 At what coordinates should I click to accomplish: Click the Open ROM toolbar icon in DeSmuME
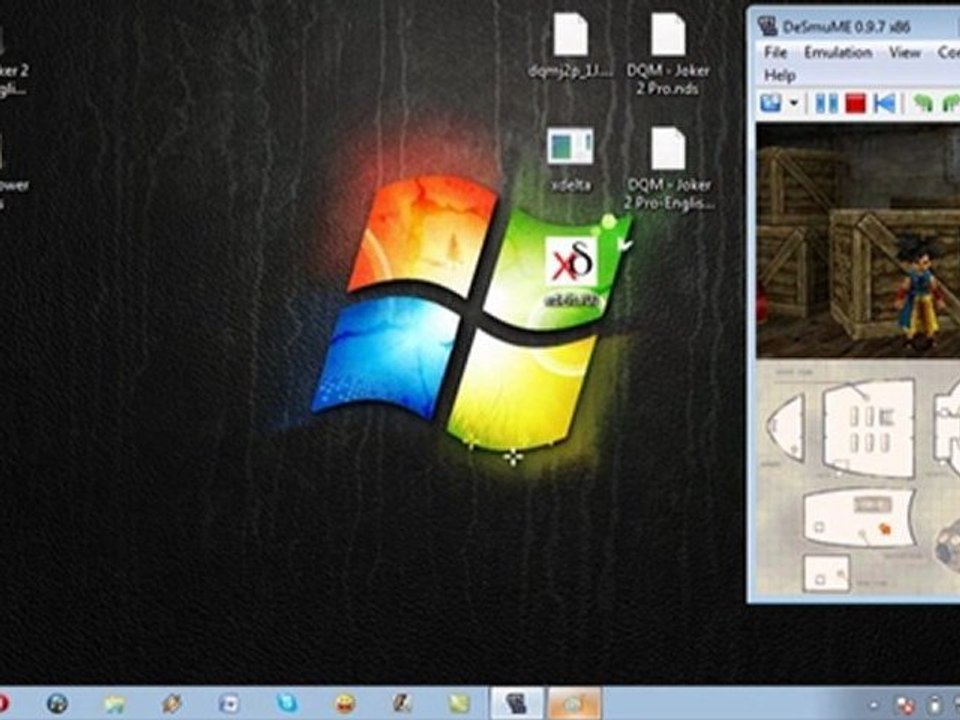coord(771,103)
